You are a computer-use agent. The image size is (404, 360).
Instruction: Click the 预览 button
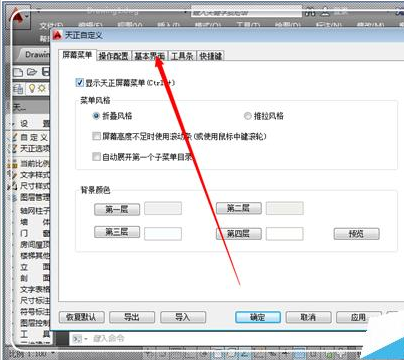coord(357,234)
